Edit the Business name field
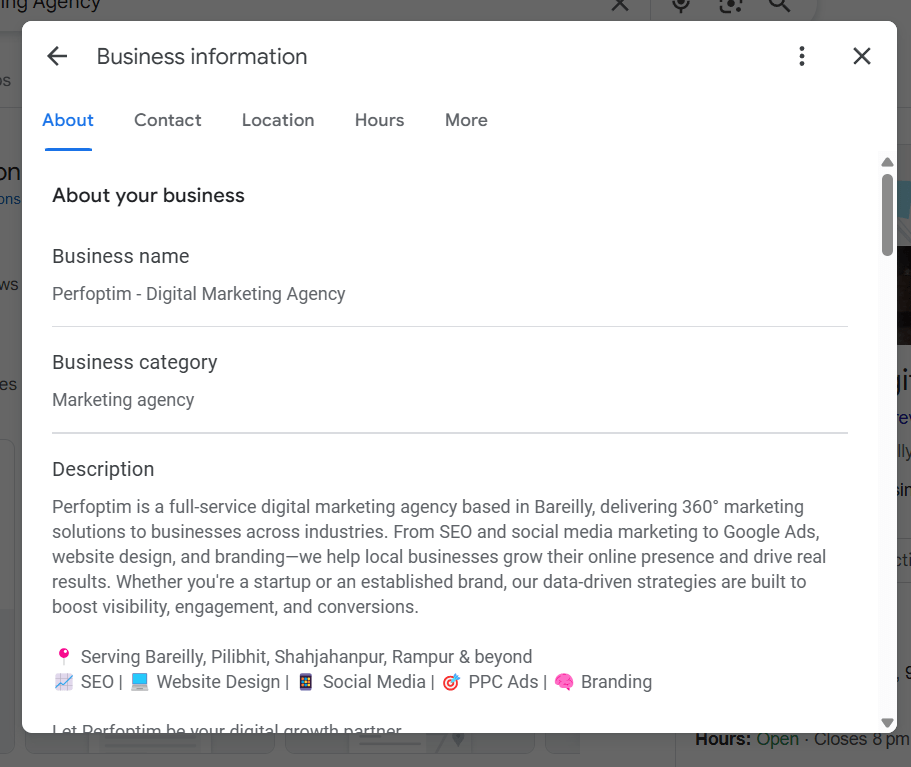911x767 pixels. [x=450, y=275]
